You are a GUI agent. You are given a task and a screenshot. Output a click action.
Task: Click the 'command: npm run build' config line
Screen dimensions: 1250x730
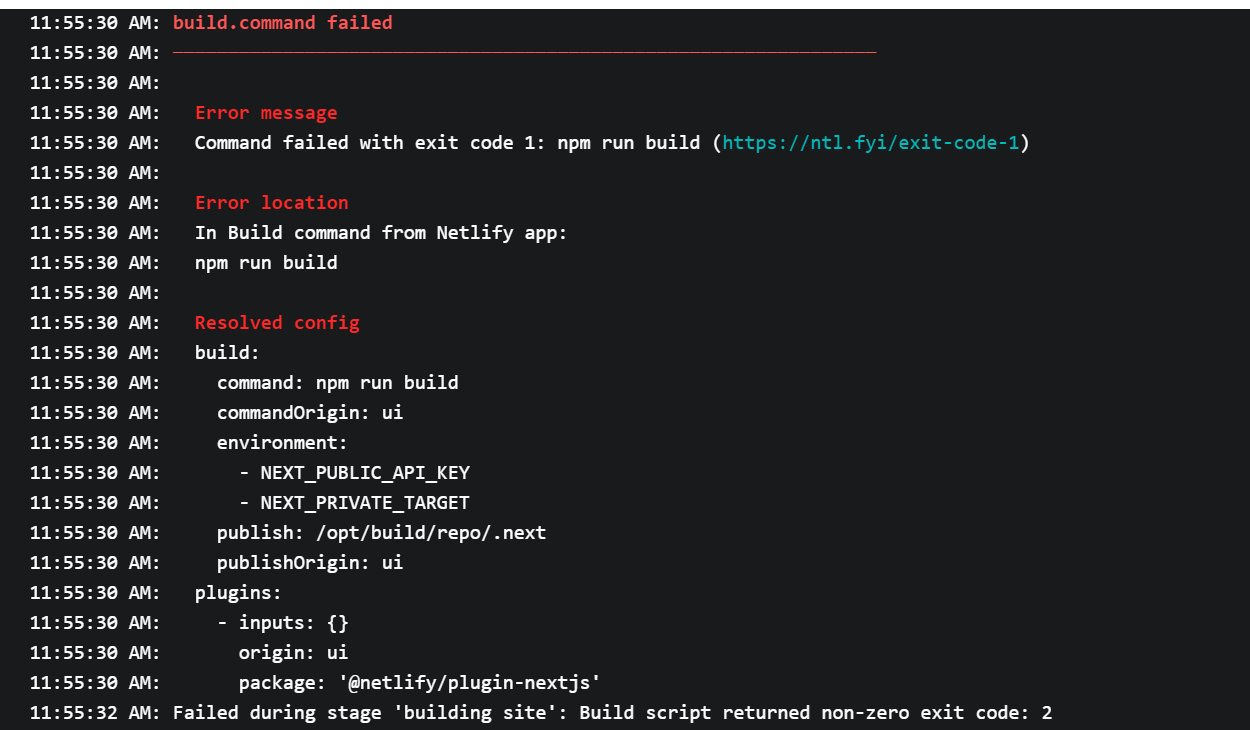pyautogui.click(x=338, y=382)
